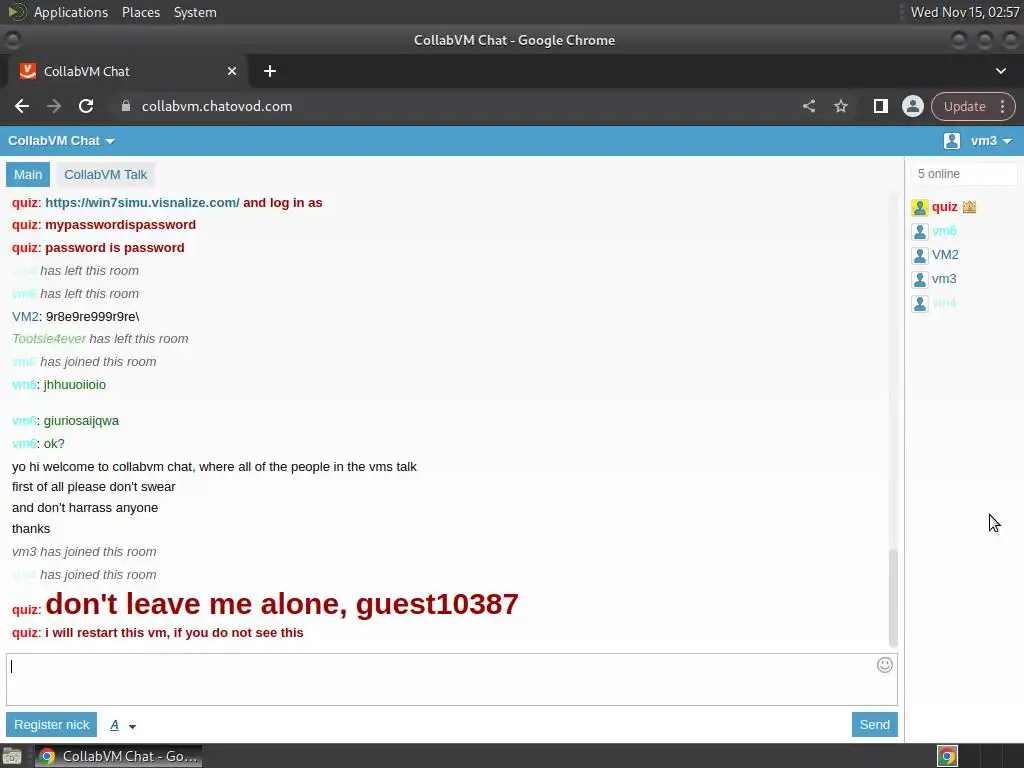Image resolution: width=1024 pixels, height=768 pixels.
Task: Open Chrome's three-dot menu
Action: [x=1002, y=106]
